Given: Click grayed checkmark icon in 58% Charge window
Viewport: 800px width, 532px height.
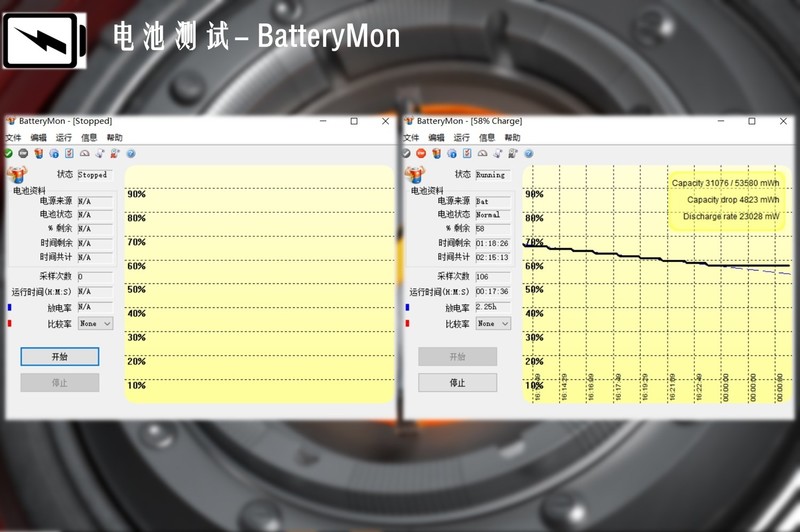Looking at the screenshot, I should tap(406, 153).
